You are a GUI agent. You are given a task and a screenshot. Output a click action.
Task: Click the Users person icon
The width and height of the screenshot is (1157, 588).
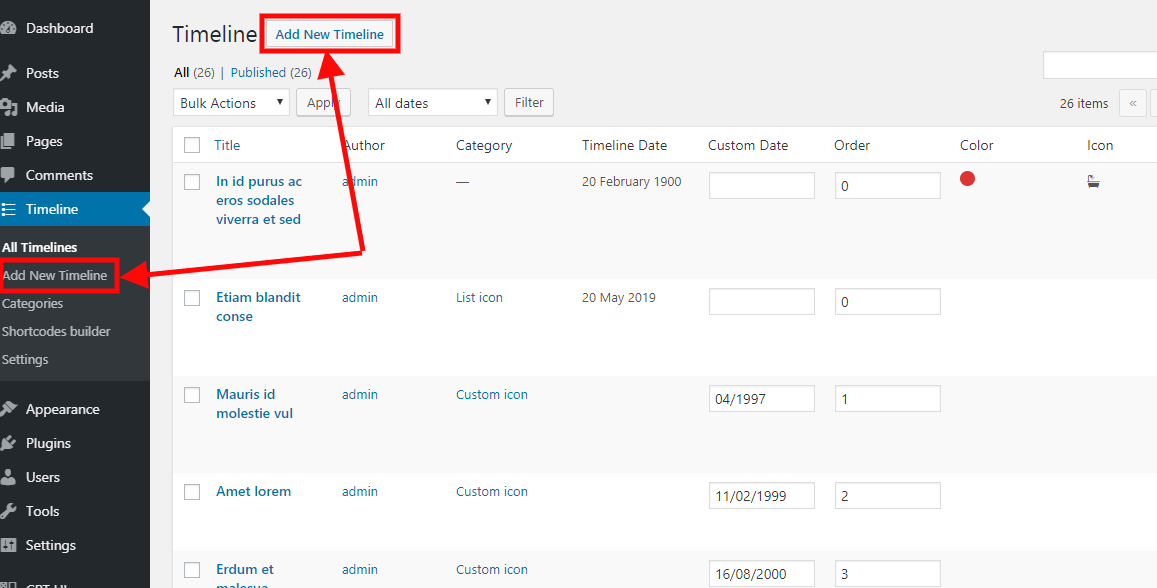8,477
